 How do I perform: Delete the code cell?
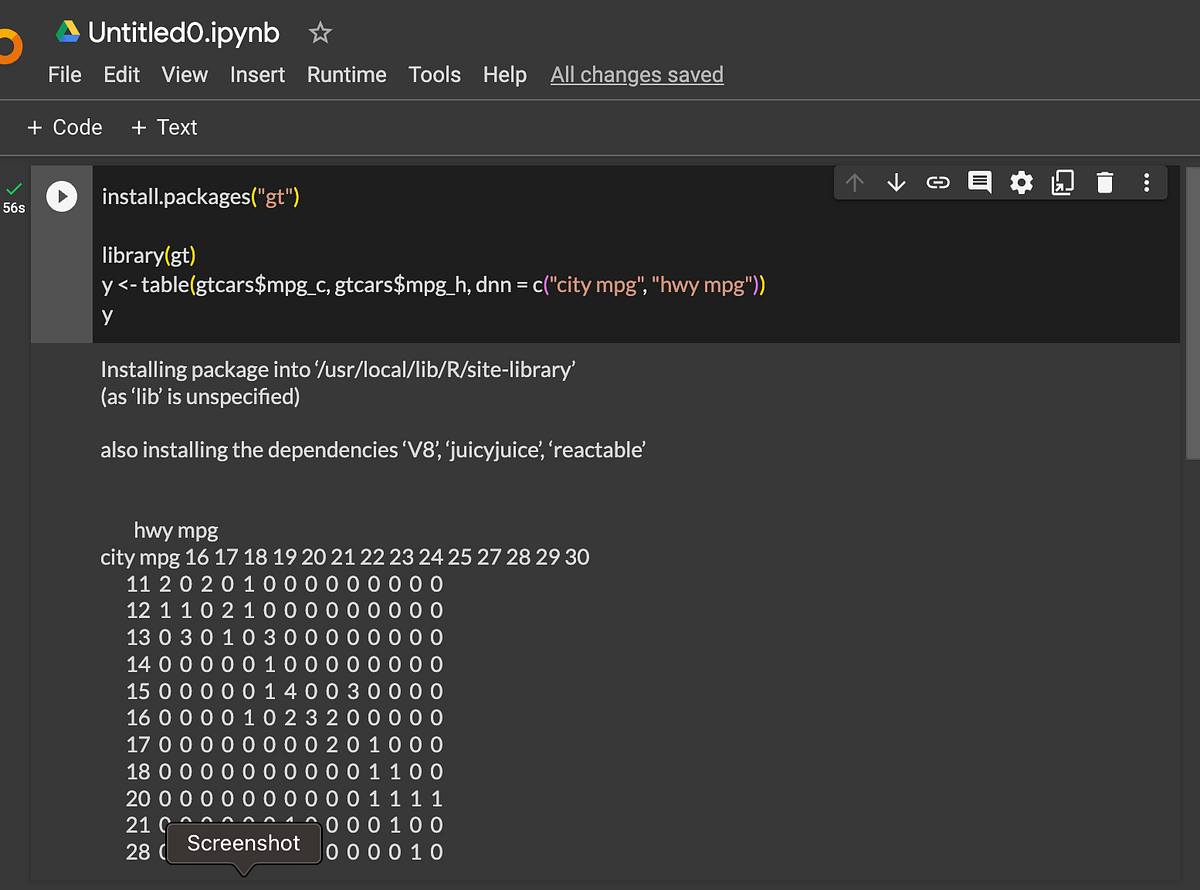(x=1104, y=182)
